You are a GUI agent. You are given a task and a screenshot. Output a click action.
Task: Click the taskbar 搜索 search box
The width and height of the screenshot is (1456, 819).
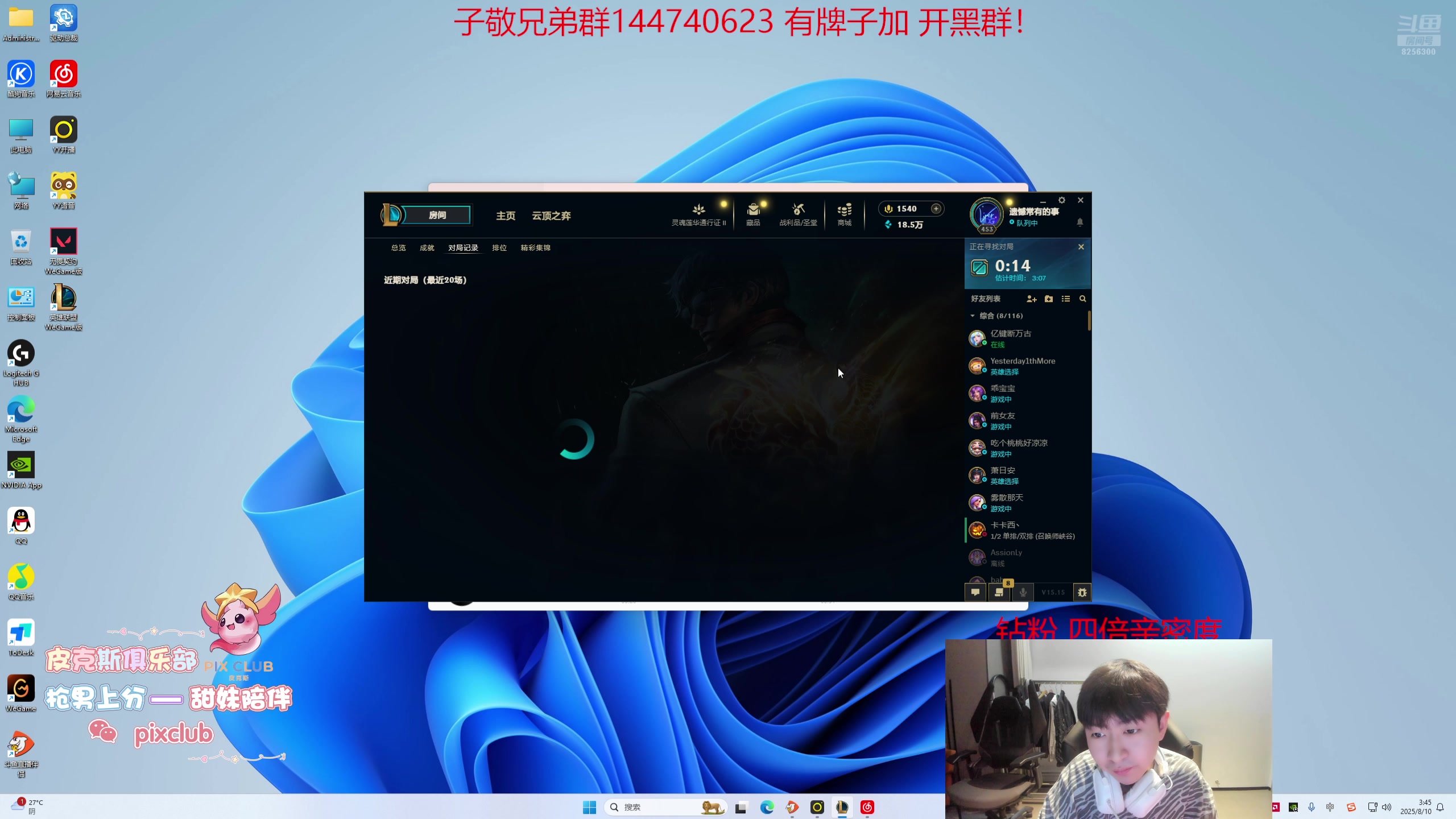[x=665, y=807]
